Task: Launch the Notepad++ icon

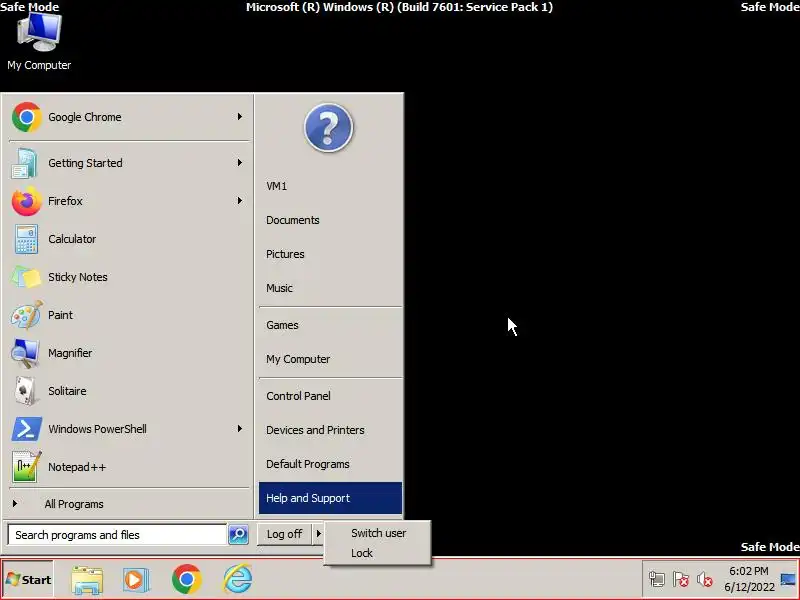Action: (26, 467)
